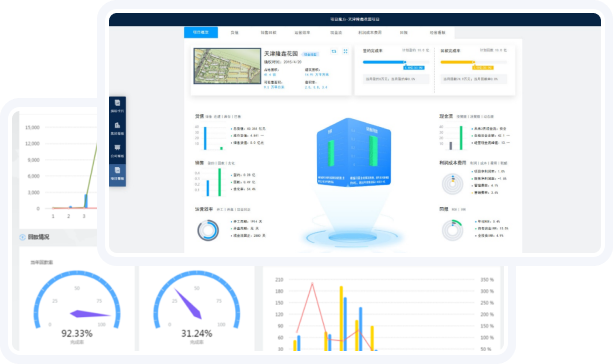
Task: Click the 运营效率 section heading
Action: point(204,209)
